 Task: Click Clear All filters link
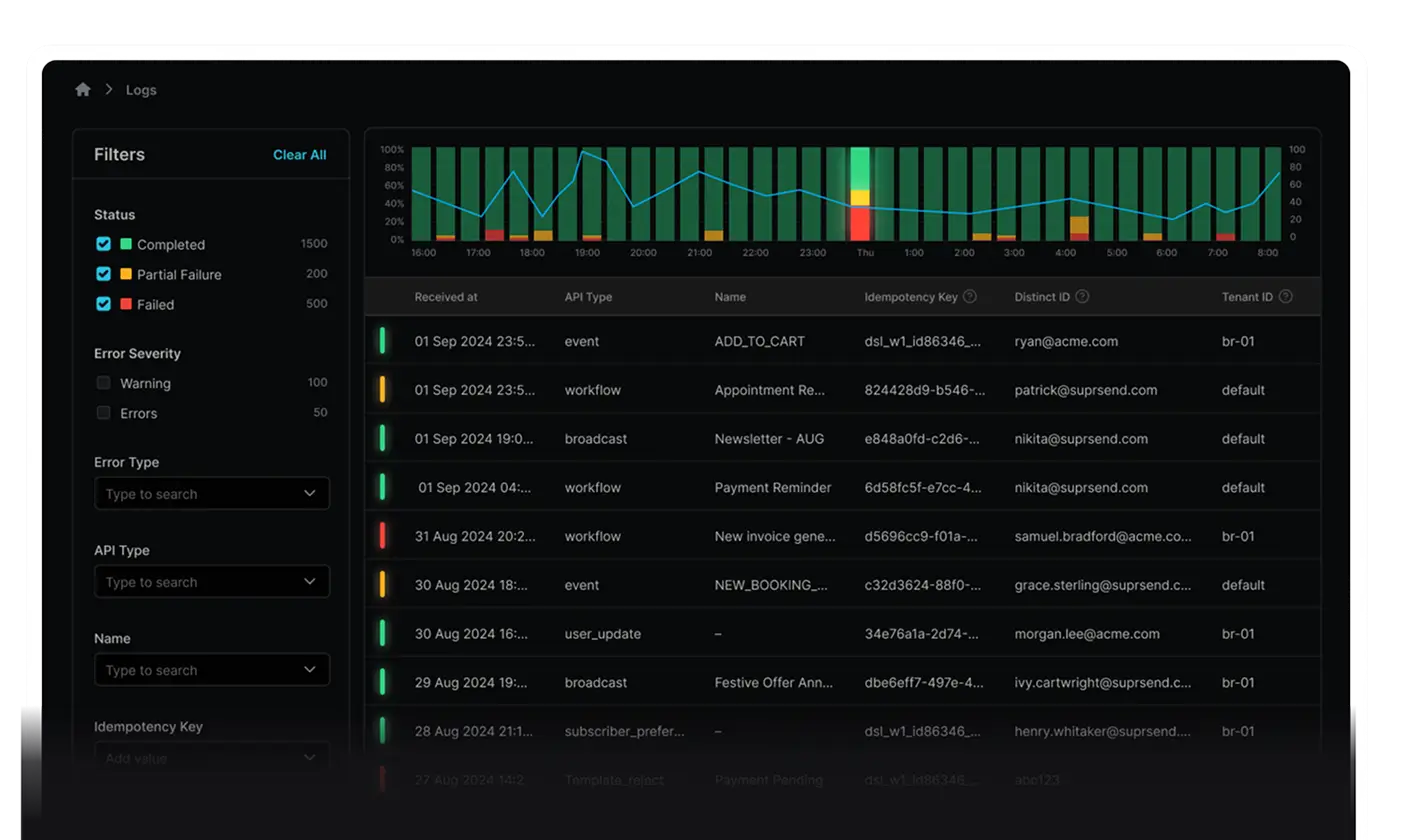click(300, 155)
